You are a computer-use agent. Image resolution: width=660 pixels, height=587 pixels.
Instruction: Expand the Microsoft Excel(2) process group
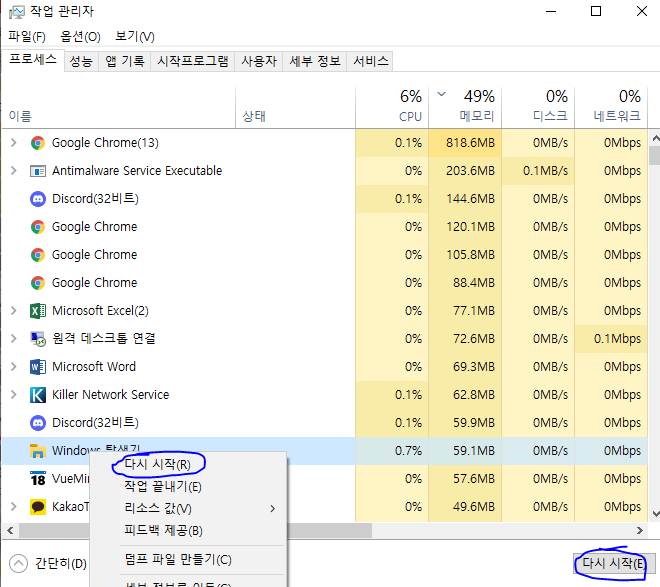[x=13, y=311]
